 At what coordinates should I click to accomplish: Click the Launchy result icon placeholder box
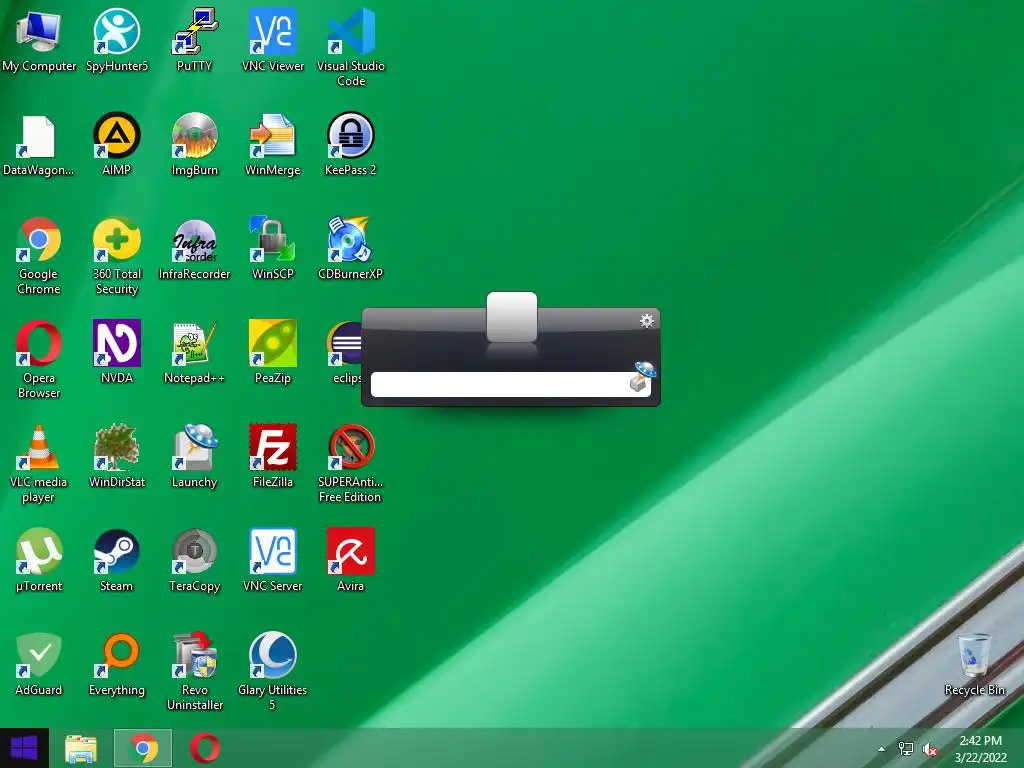tap(512, 317)
